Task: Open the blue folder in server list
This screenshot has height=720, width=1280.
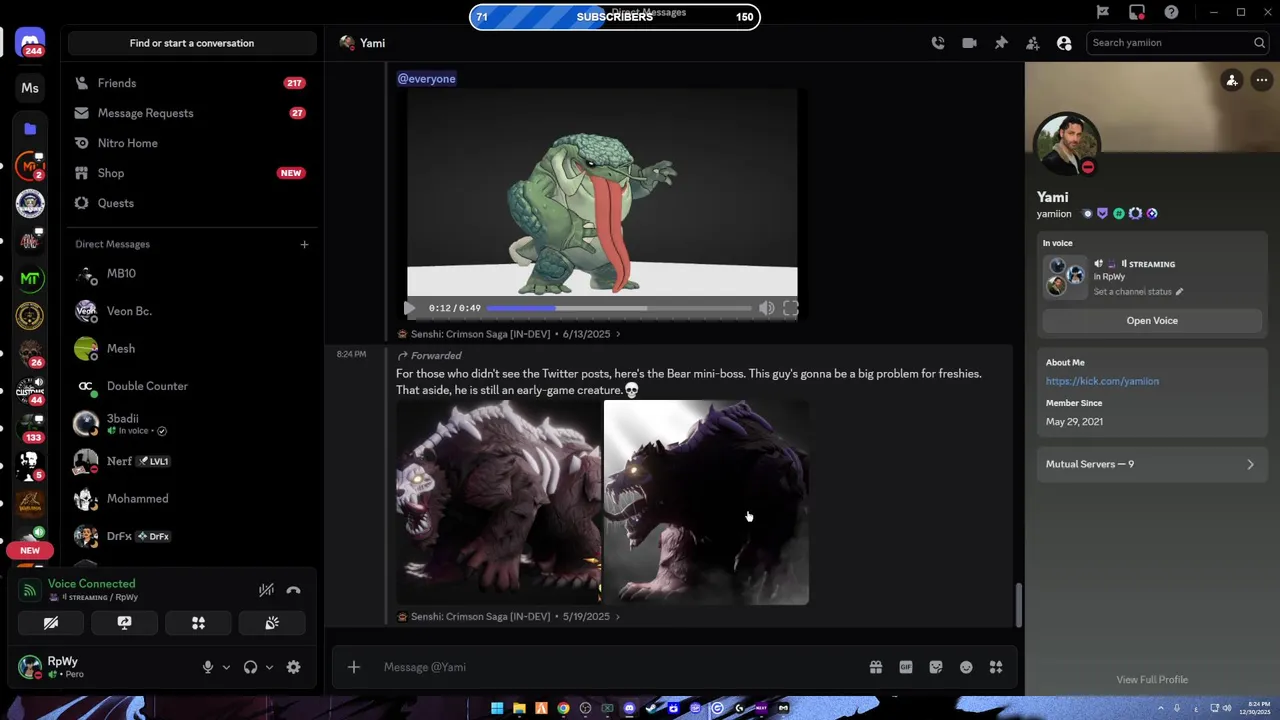Action: click(x=30, y=129)
